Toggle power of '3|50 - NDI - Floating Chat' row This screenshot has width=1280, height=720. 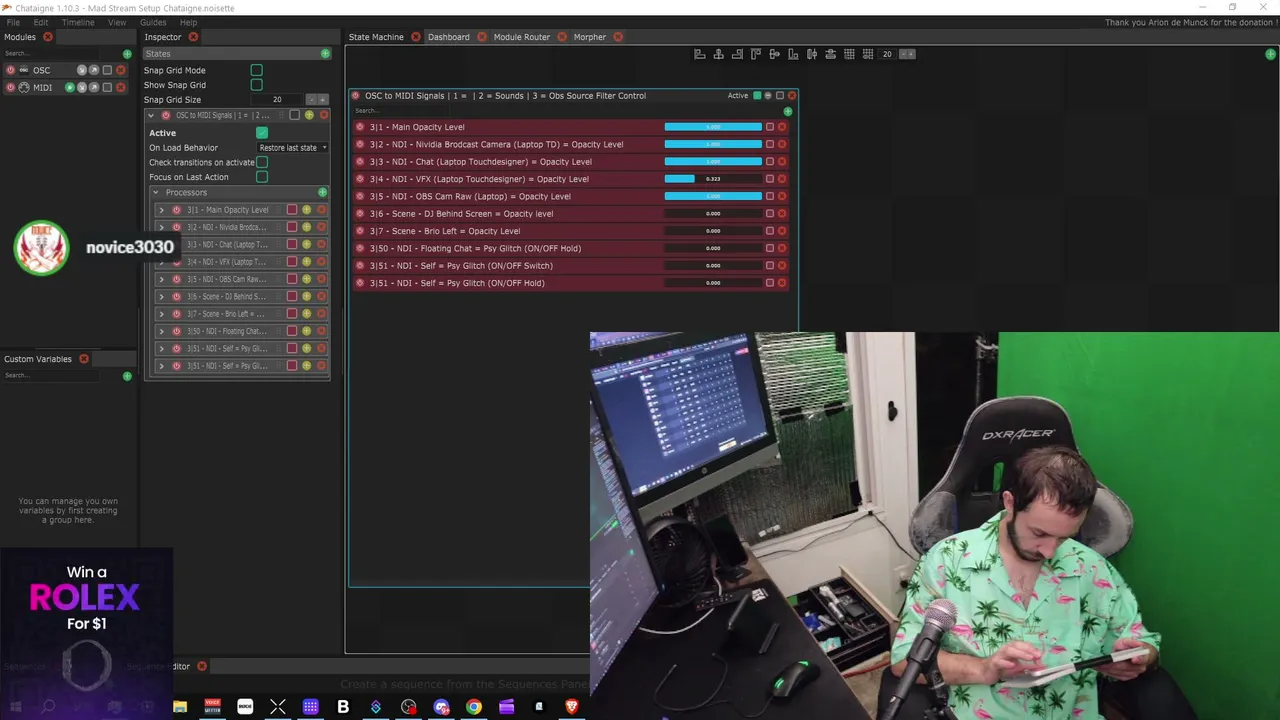360,248
